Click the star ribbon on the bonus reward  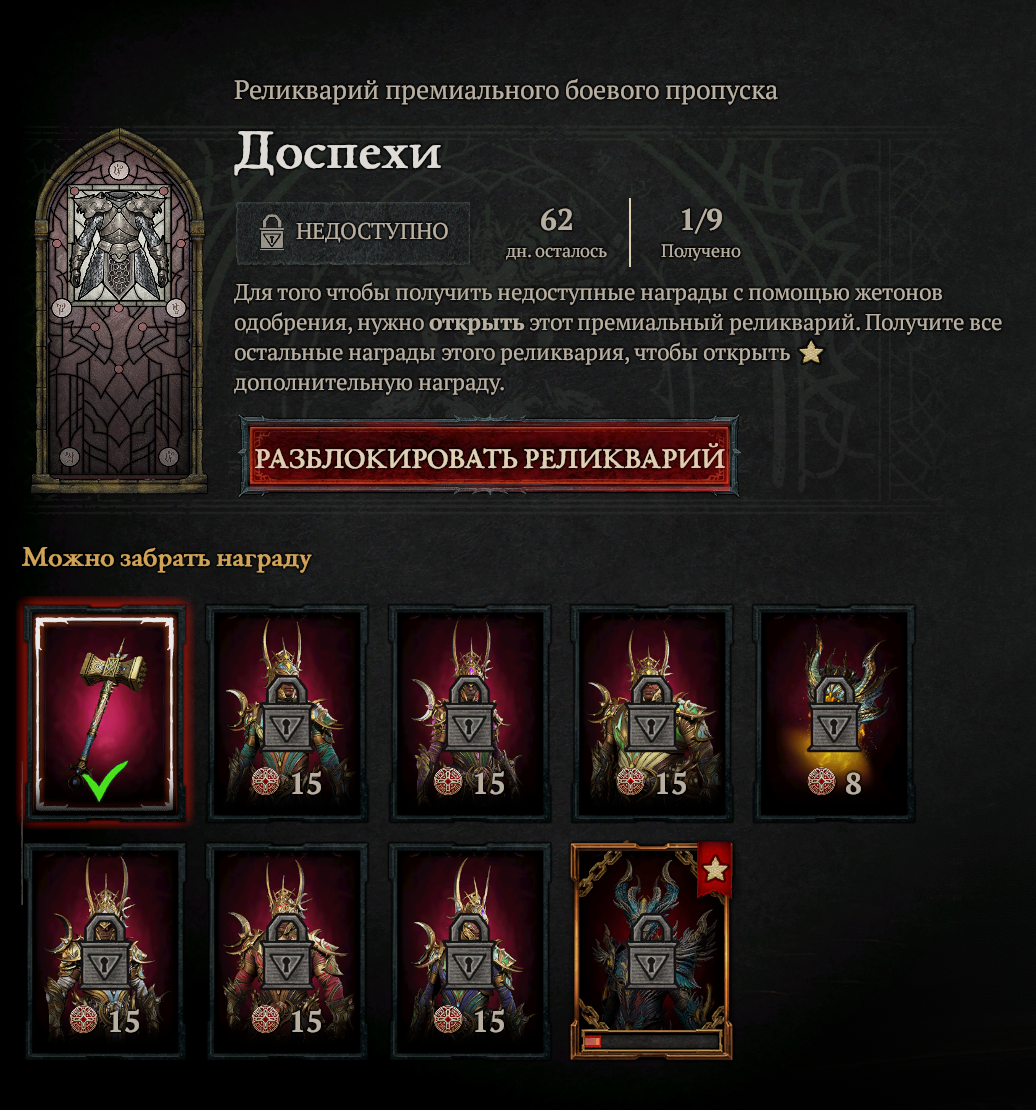(x=715, y=869)
